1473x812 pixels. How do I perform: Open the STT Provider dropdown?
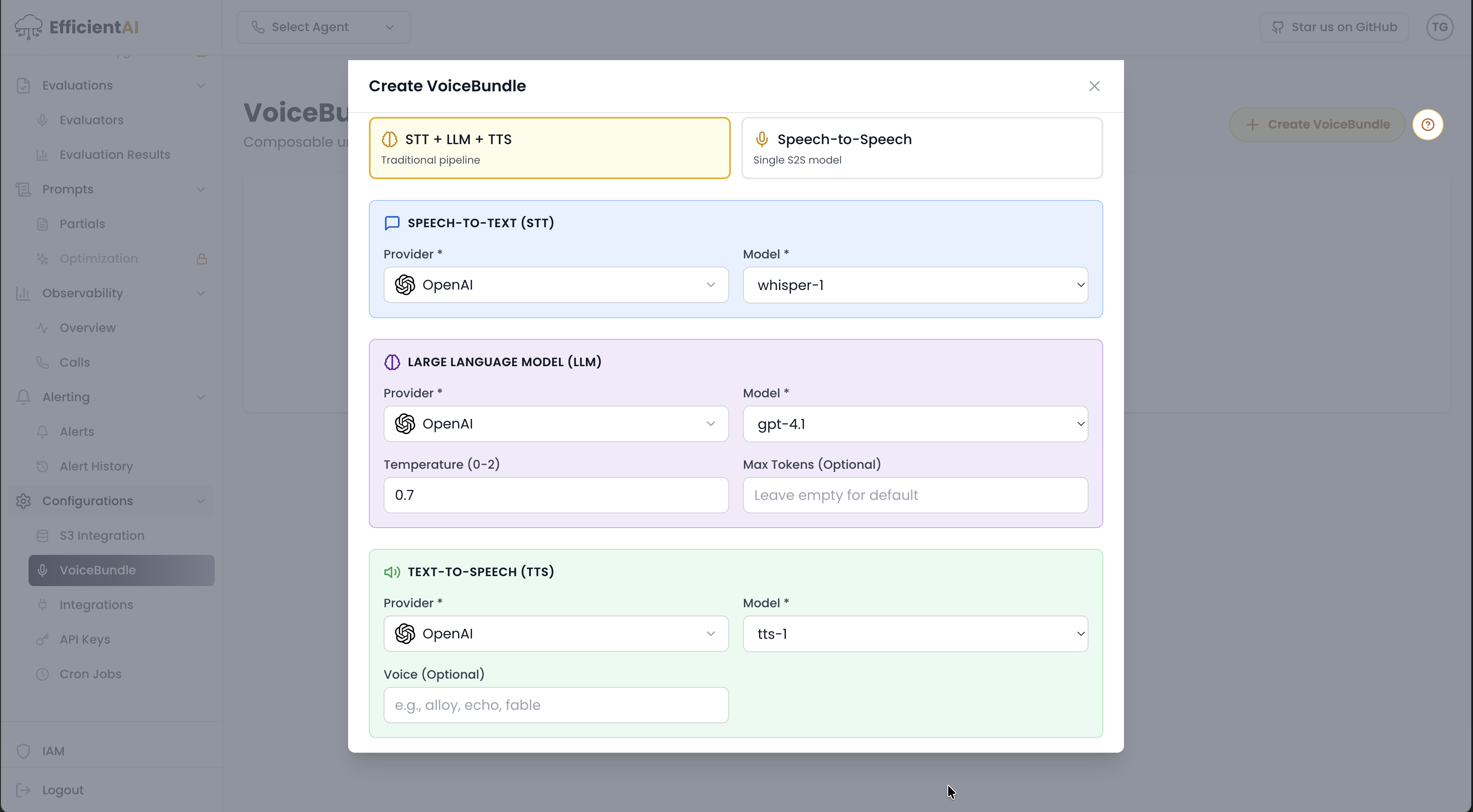pos(556,284)
